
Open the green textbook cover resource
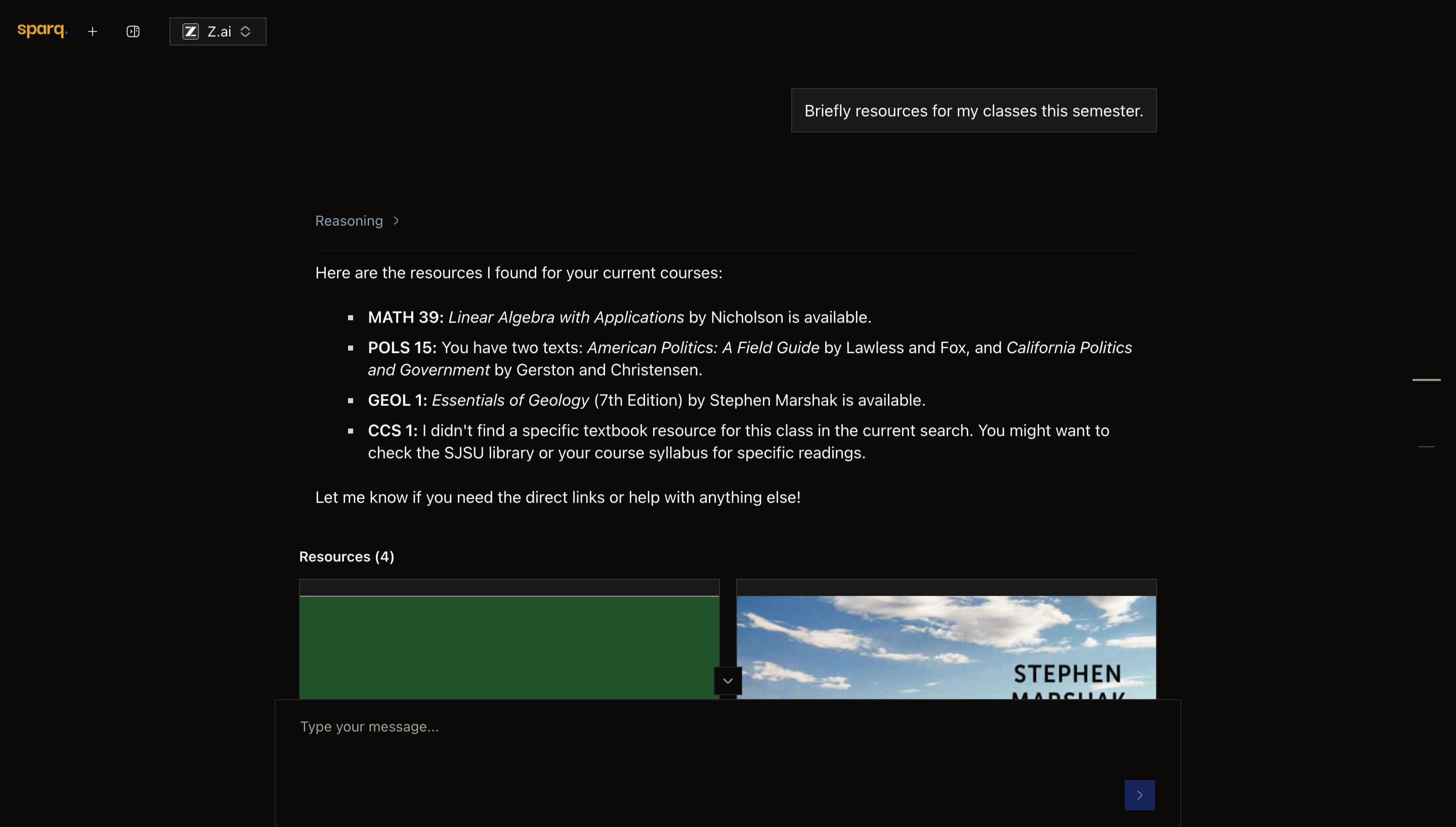click(508, 642)
